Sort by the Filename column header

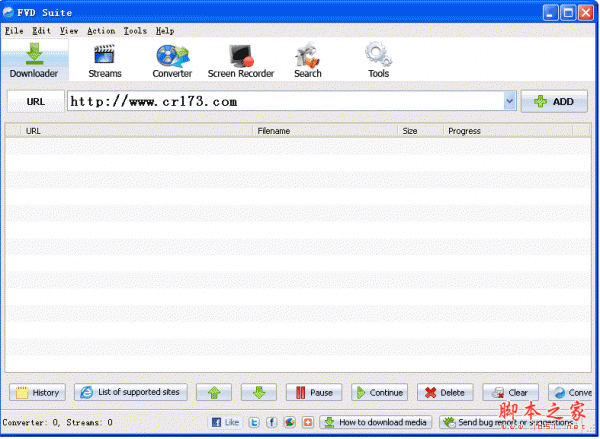325,131
